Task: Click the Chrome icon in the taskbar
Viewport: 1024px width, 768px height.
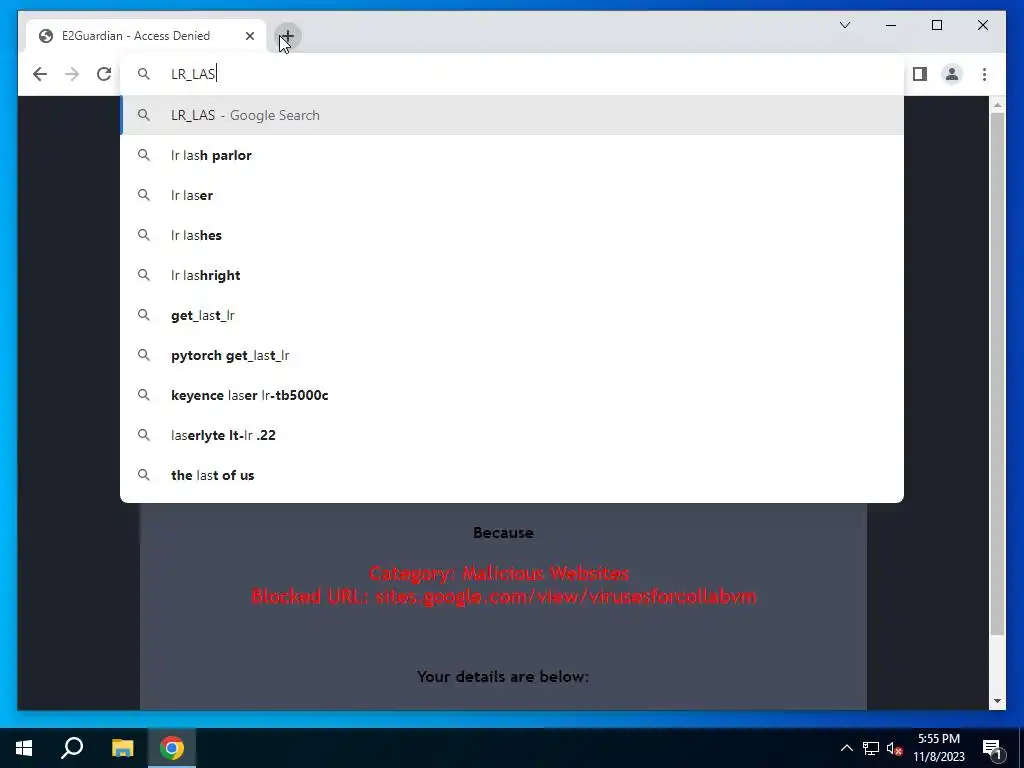Action: pyautogui.click(x=172, y=748)
